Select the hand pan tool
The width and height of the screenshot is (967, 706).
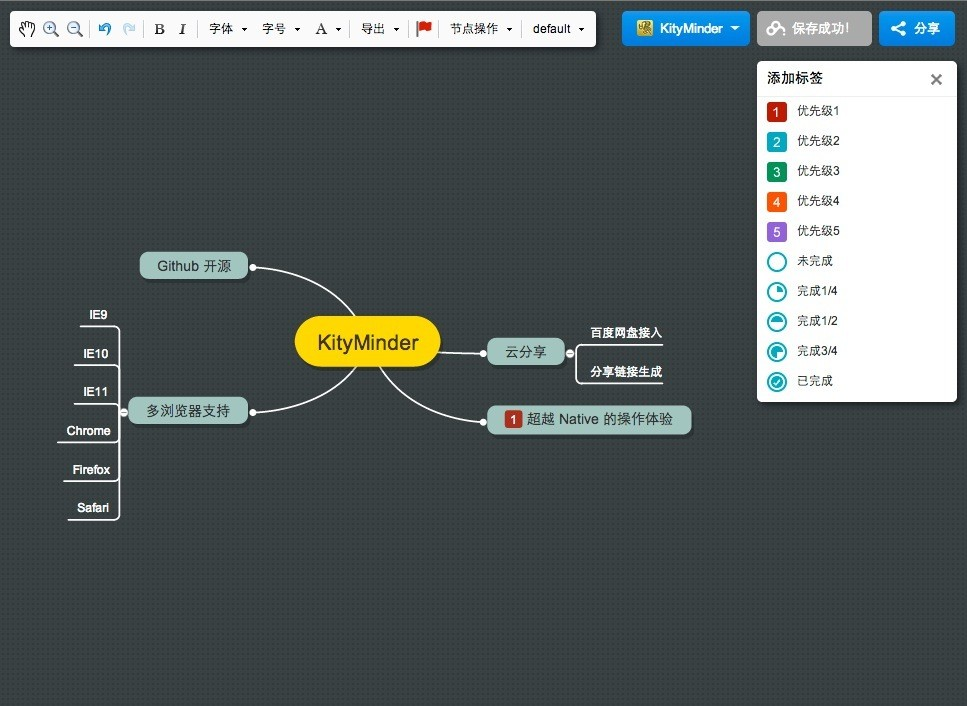tap(27, 29)
